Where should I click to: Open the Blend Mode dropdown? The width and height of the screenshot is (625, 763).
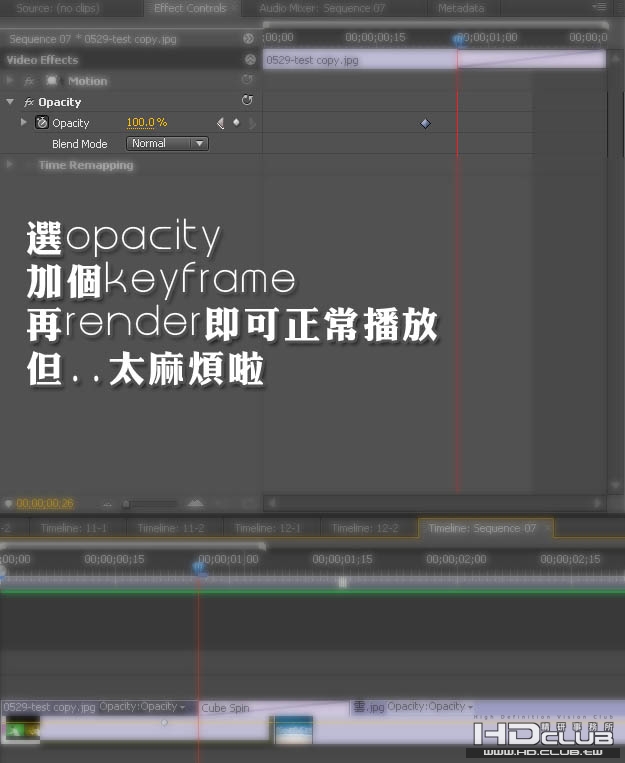(x=167, y=144)
